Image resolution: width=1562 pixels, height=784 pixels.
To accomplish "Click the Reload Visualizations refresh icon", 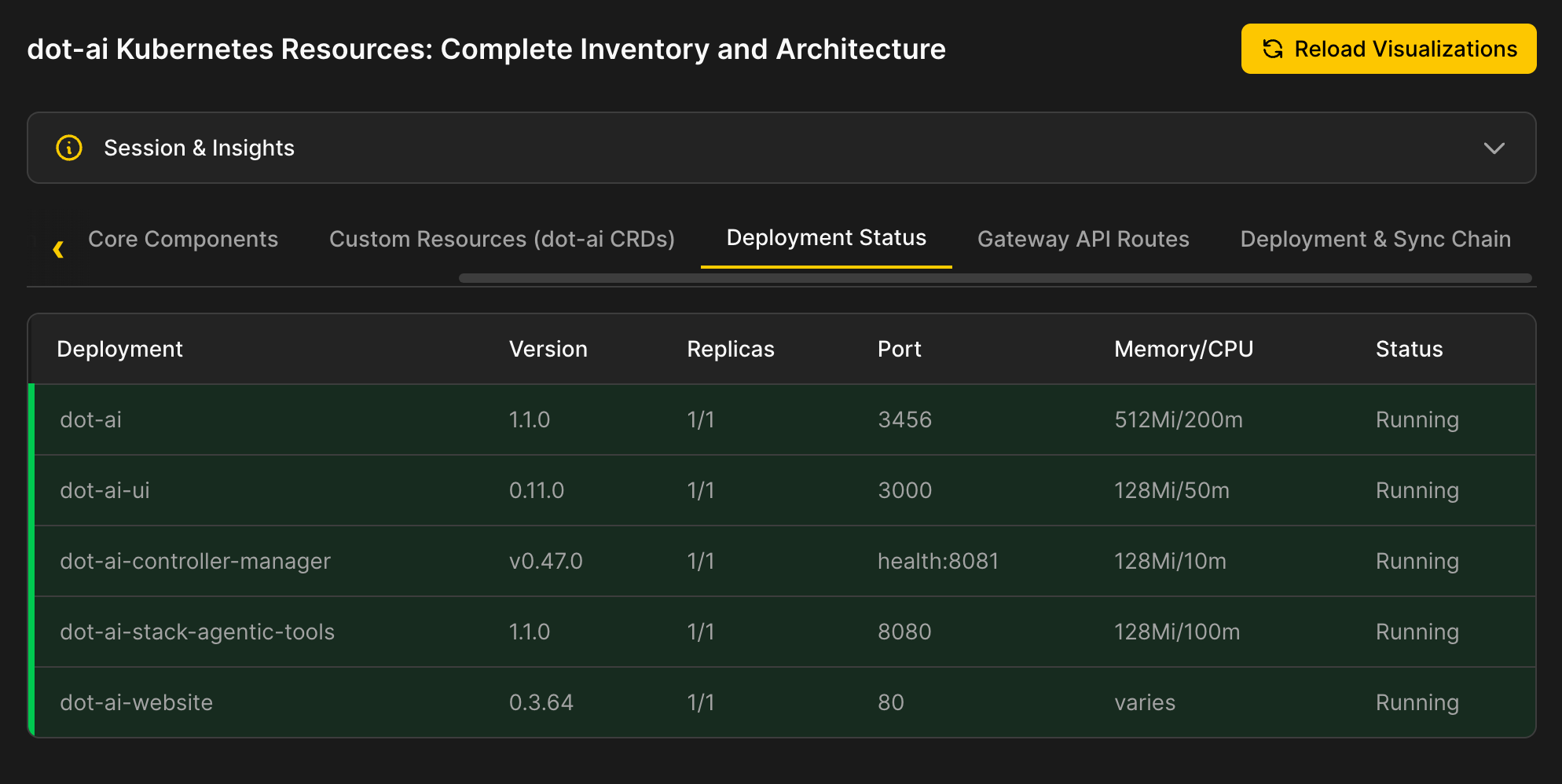I will pyautogui.click(x=1273, y=49).
